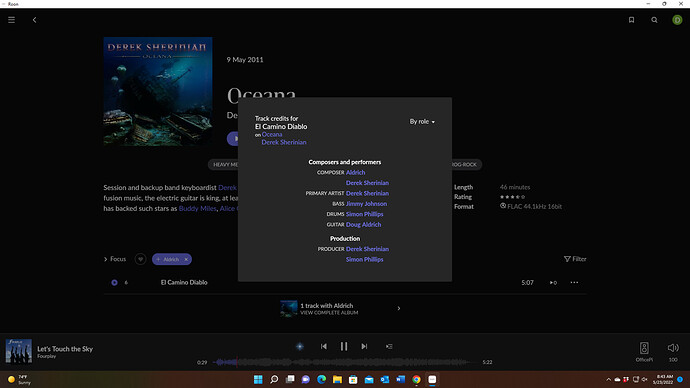Open the play queue icon
This screenshot has height=388, width=690.
click(x=389, y=347)
